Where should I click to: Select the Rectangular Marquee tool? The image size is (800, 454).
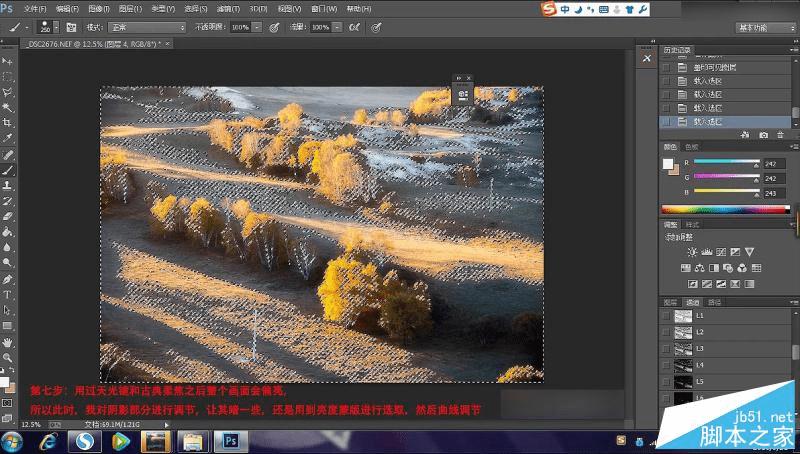pos(7,77)
